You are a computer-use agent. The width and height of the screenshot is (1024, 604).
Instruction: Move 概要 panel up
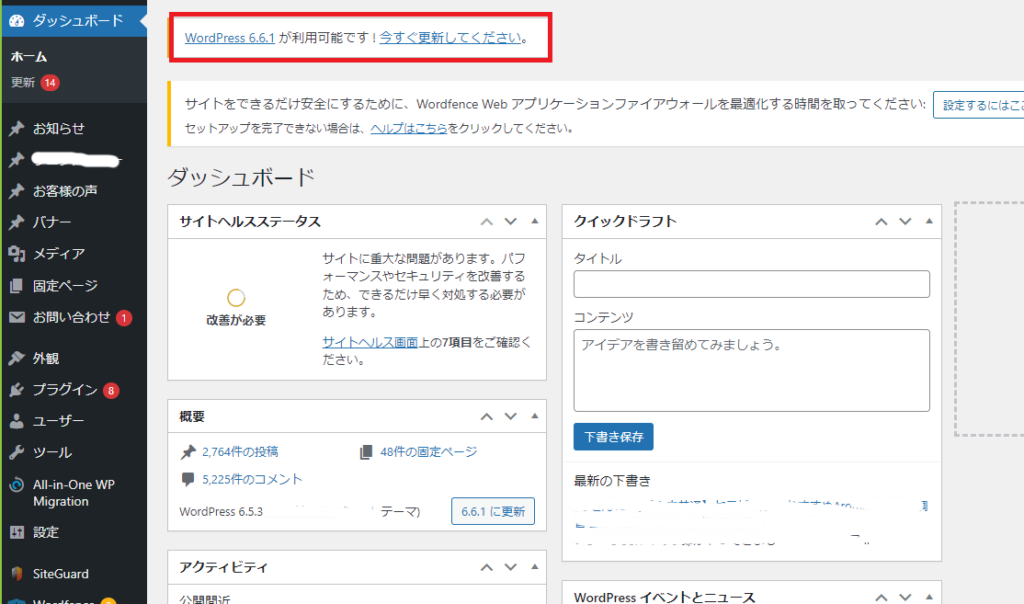coord(487,417)
